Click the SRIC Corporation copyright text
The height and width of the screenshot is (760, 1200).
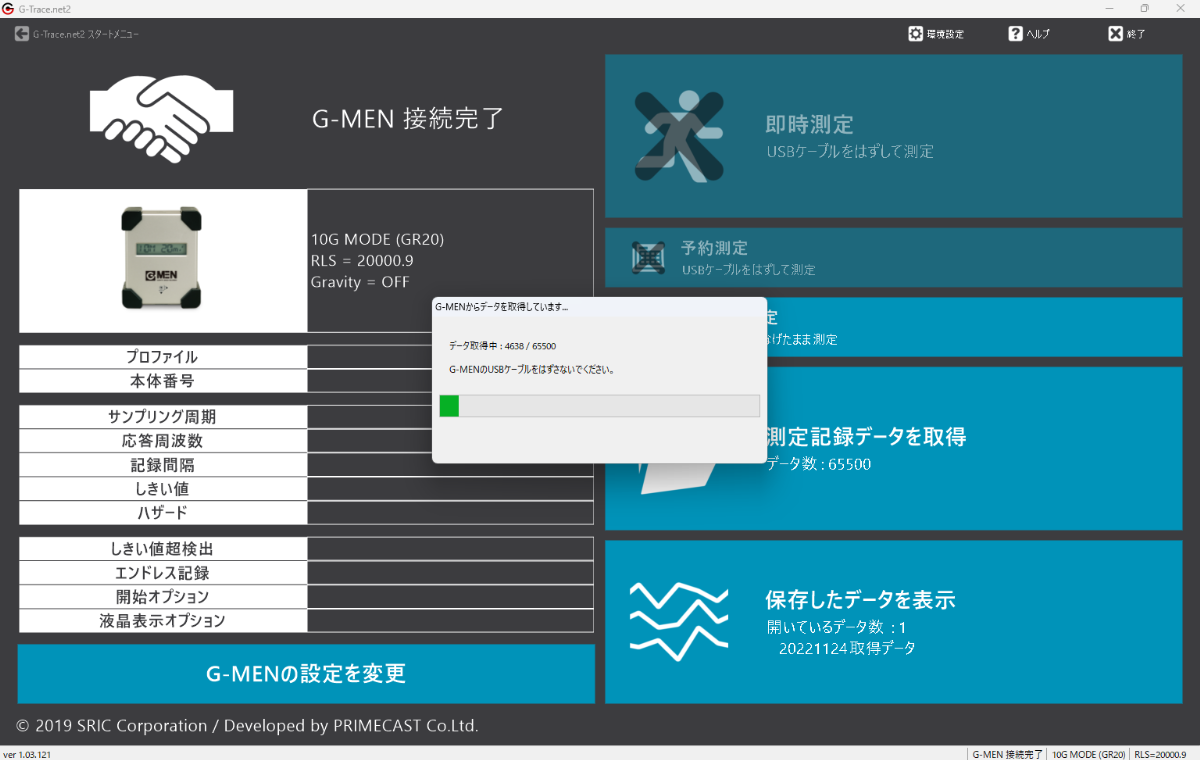(x=247, y=725)
